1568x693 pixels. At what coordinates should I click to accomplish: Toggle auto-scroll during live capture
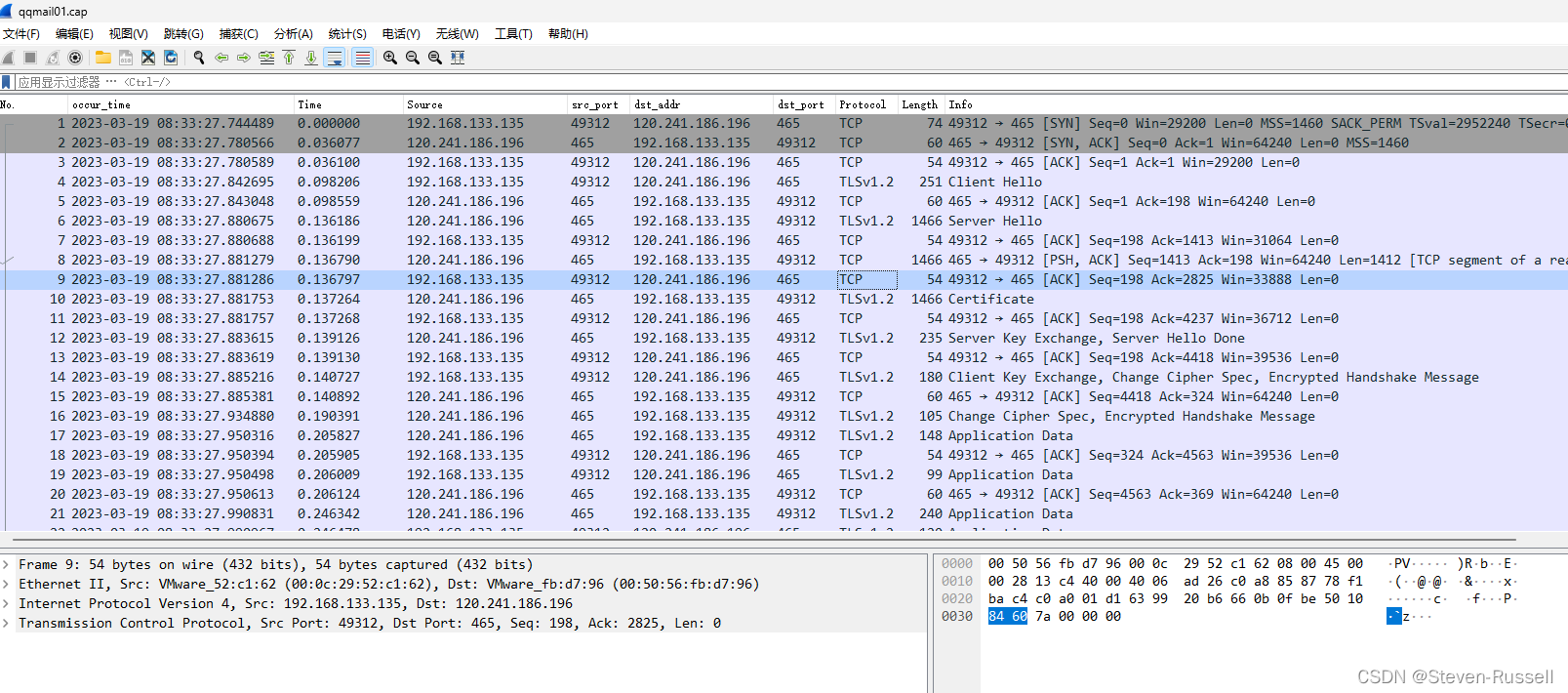pyautogui.click(x=335, y=58)
